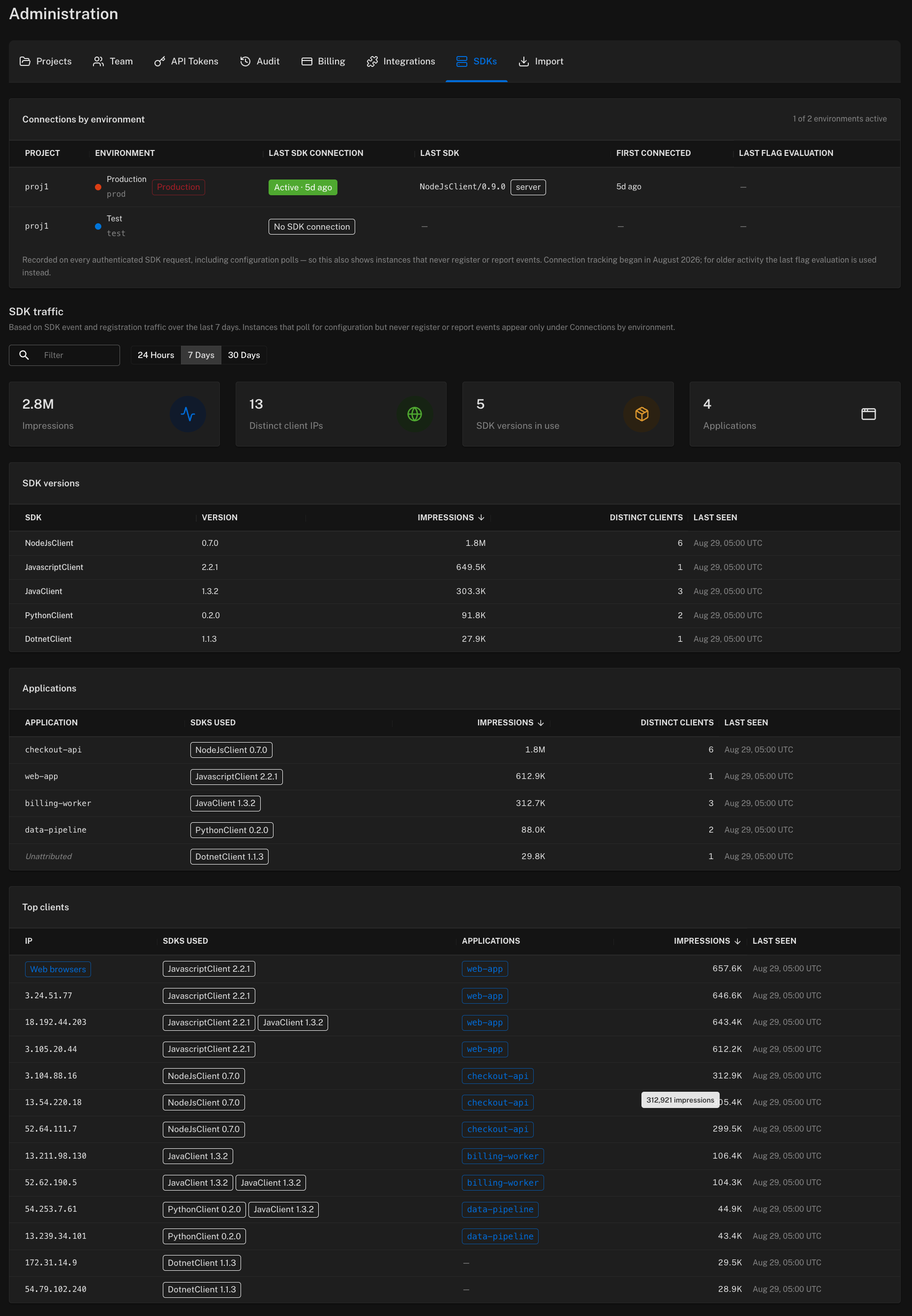Click the server tag next to NodeJsClient/0.9.0

(528, 187)
